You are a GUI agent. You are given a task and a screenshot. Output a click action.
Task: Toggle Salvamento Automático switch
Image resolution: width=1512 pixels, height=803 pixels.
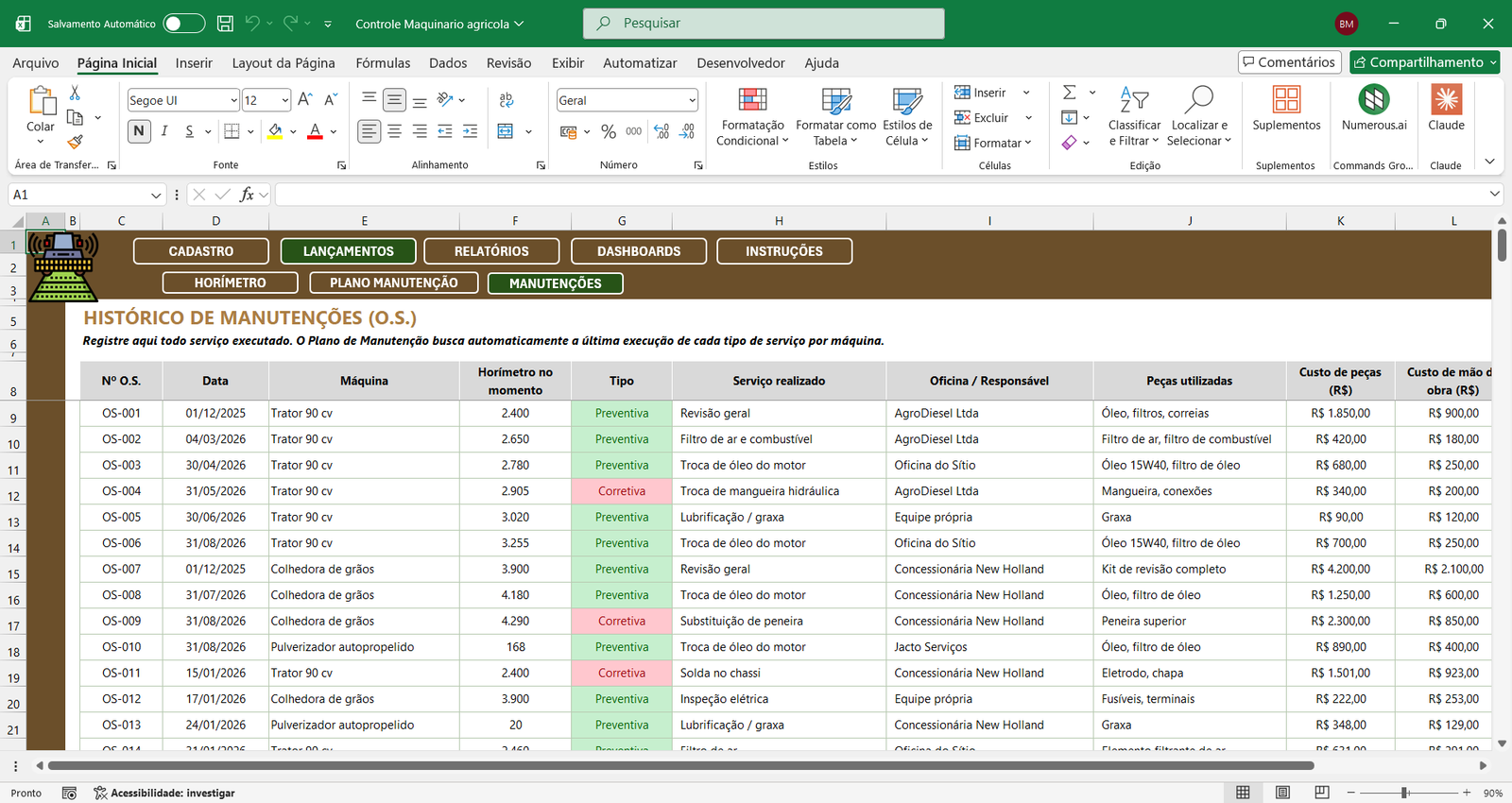183,24
